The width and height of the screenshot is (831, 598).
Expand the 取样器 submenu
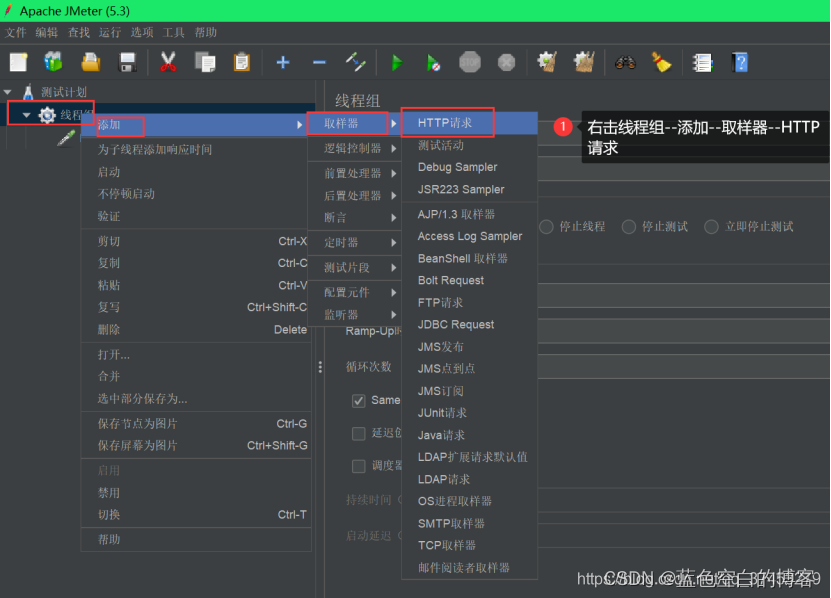pos(354,124)
